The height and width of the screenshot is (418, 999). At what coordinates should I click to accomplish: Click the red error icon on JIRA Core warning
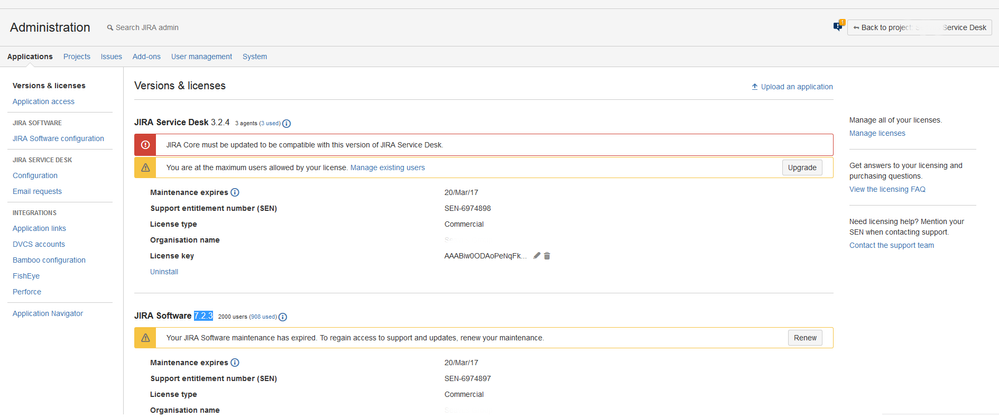tap(145, 145)
